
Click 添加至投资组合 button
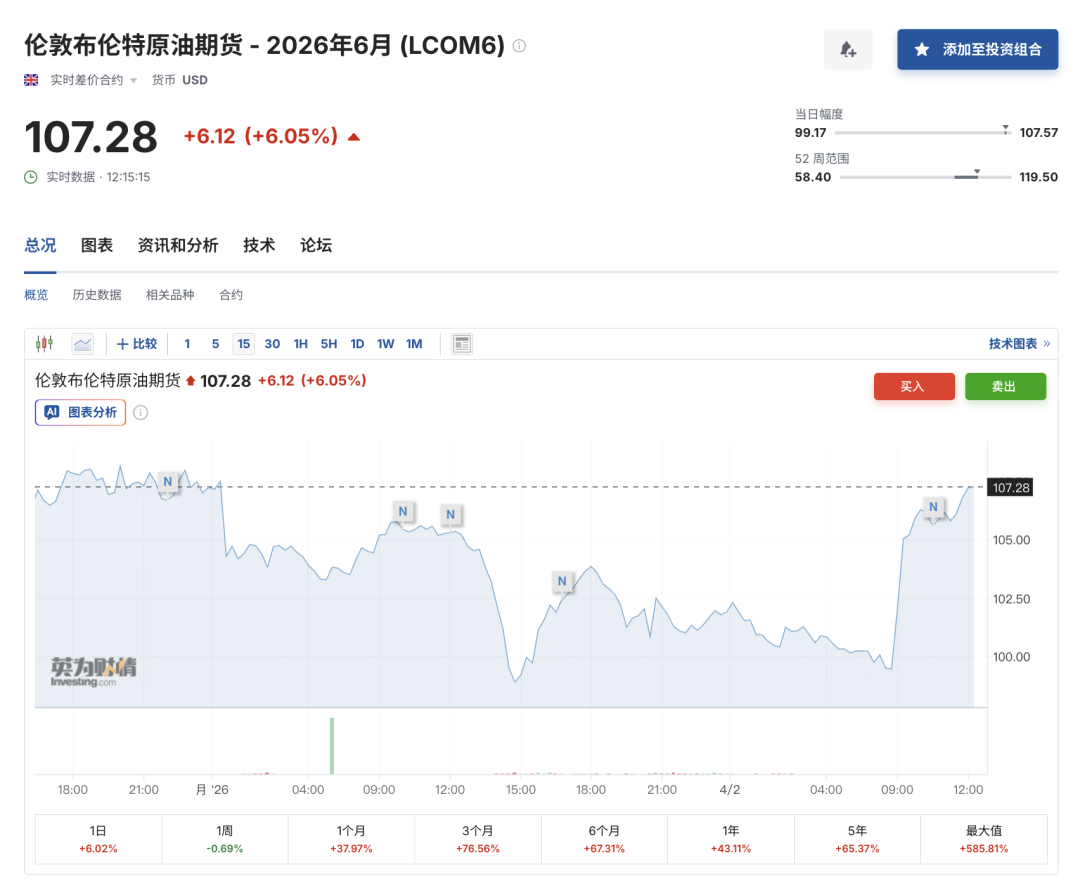coord(977,49)
